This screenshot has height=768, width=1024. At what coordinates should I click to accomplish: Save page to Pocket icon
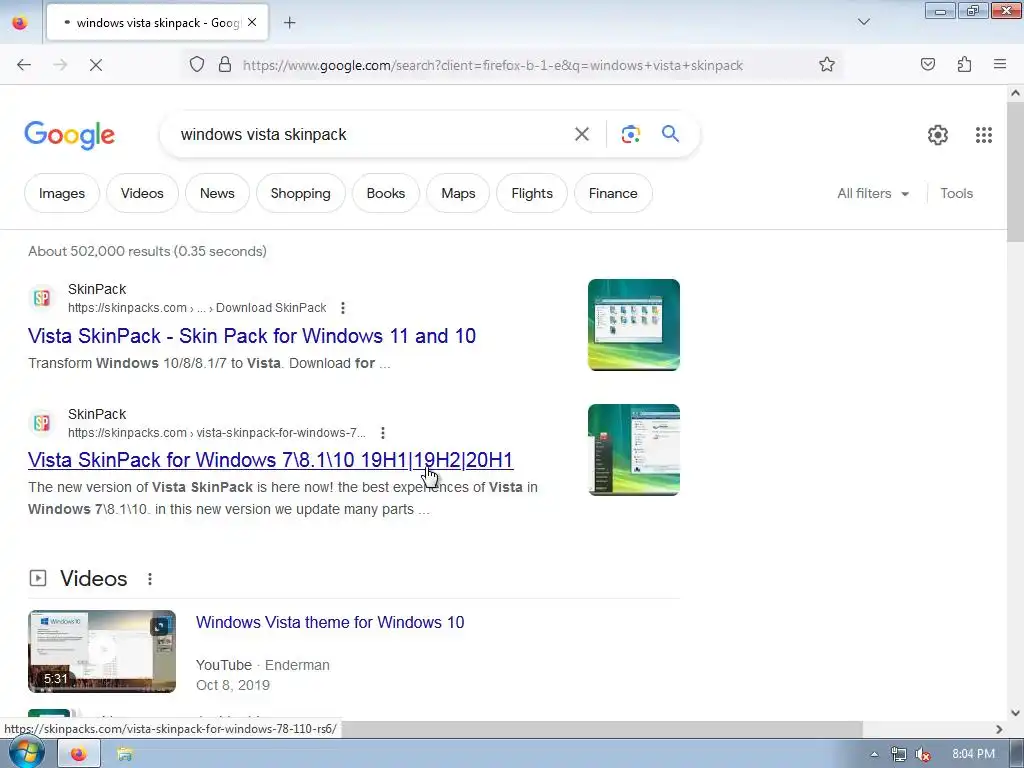pyautogui.click(x=928, y=65)
